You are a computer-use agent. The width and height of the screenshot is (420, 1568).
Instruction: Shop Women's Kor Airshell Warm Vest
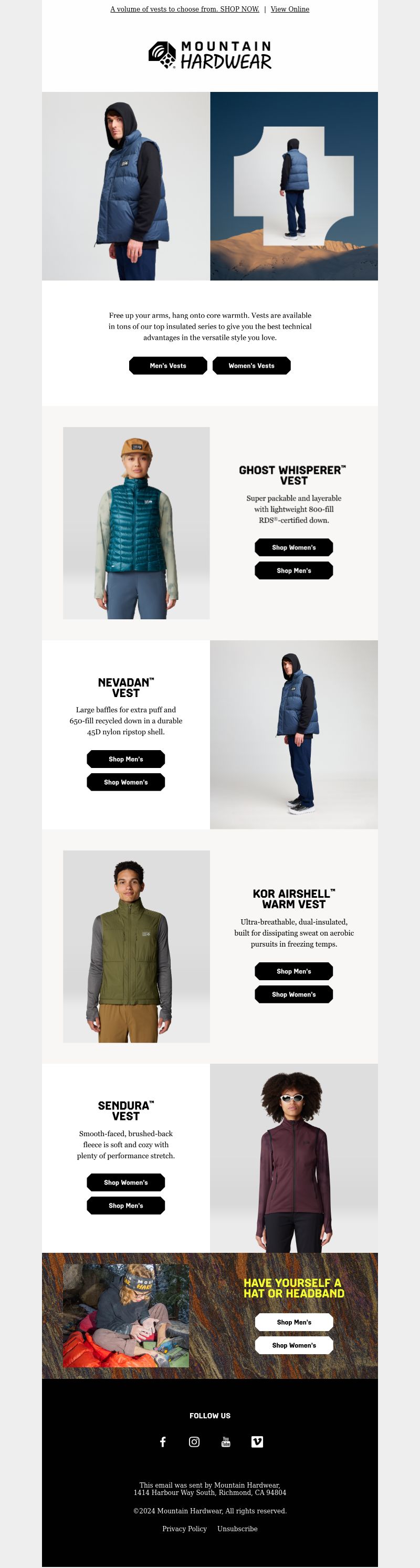pos(294,994)
